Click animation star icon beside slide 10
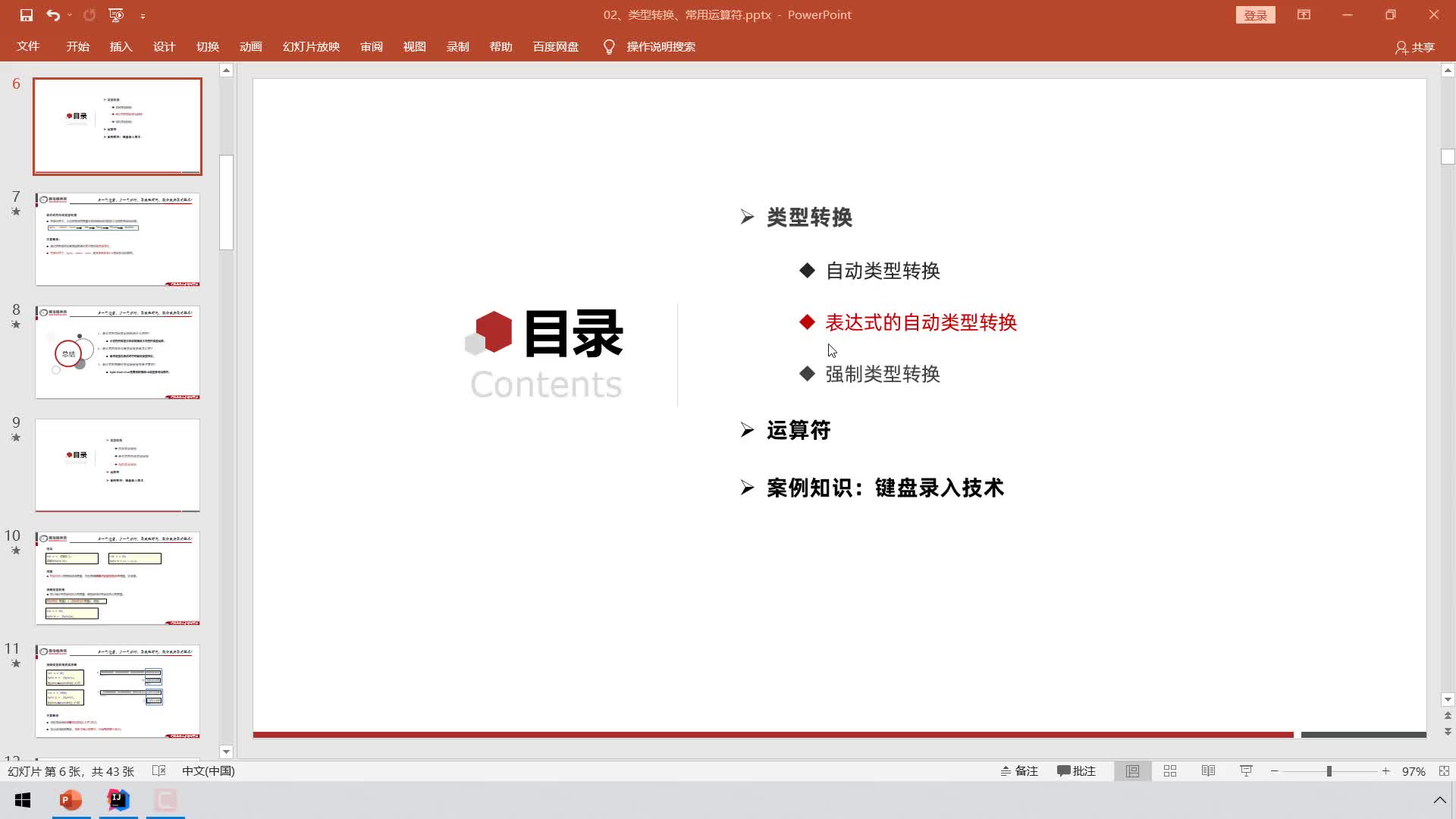This screenshot has height=819, width=1456. (x=16, y=551)
